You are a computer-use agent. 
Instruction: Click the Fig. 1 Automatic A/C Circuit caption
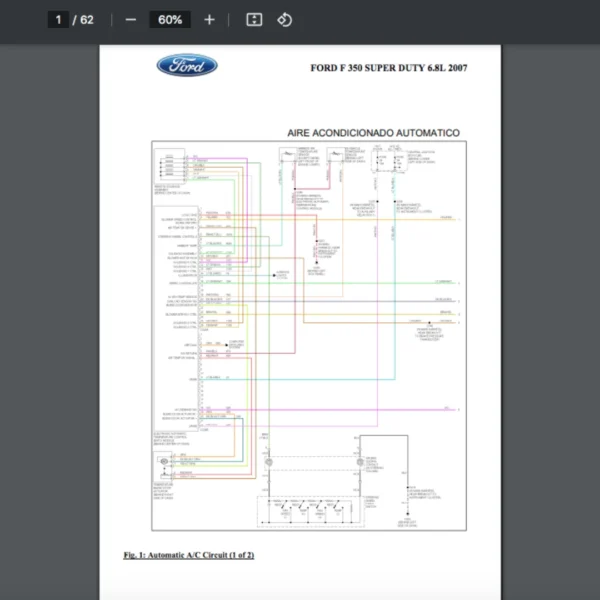[x=188, y=554]
